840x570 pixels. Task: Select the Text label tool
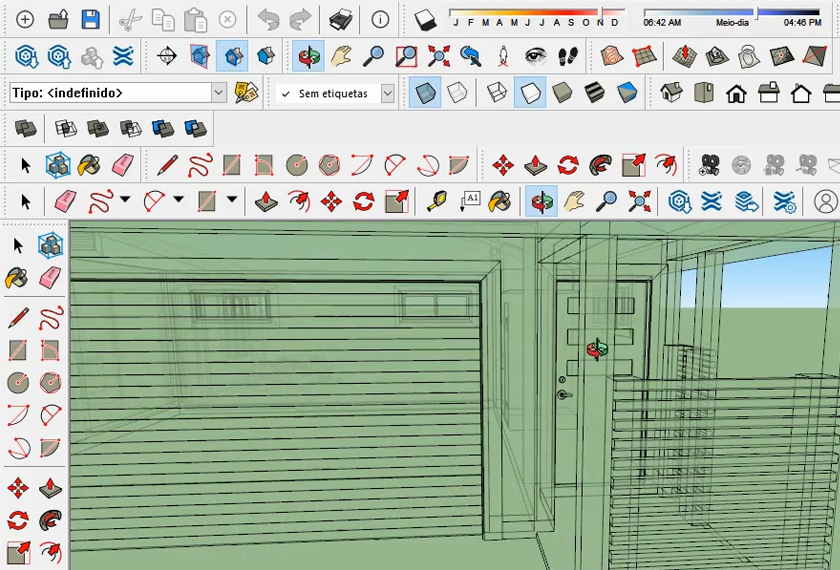tap(470, 201)
